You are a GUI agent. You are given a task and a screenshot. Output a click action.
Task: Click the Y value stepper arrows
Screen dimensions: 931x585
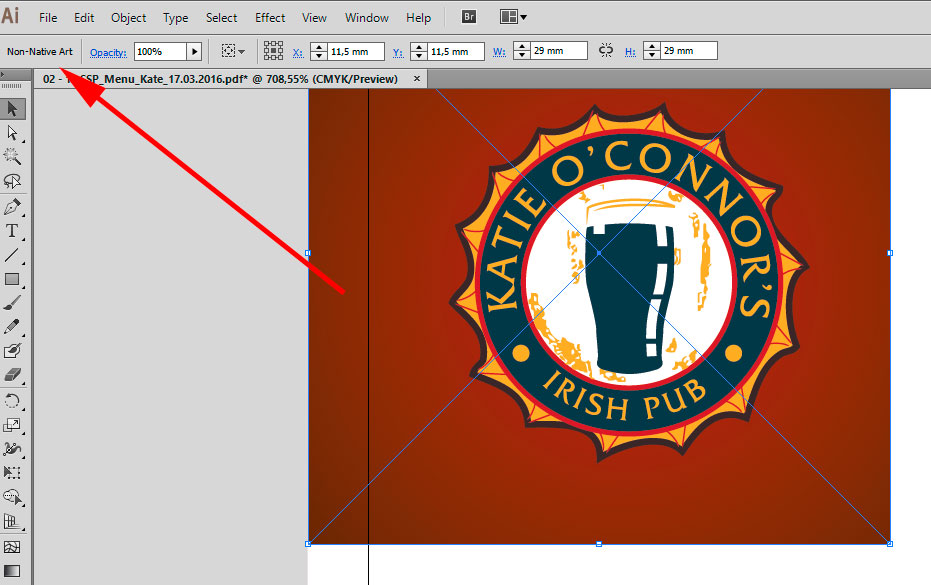(419, 52)
